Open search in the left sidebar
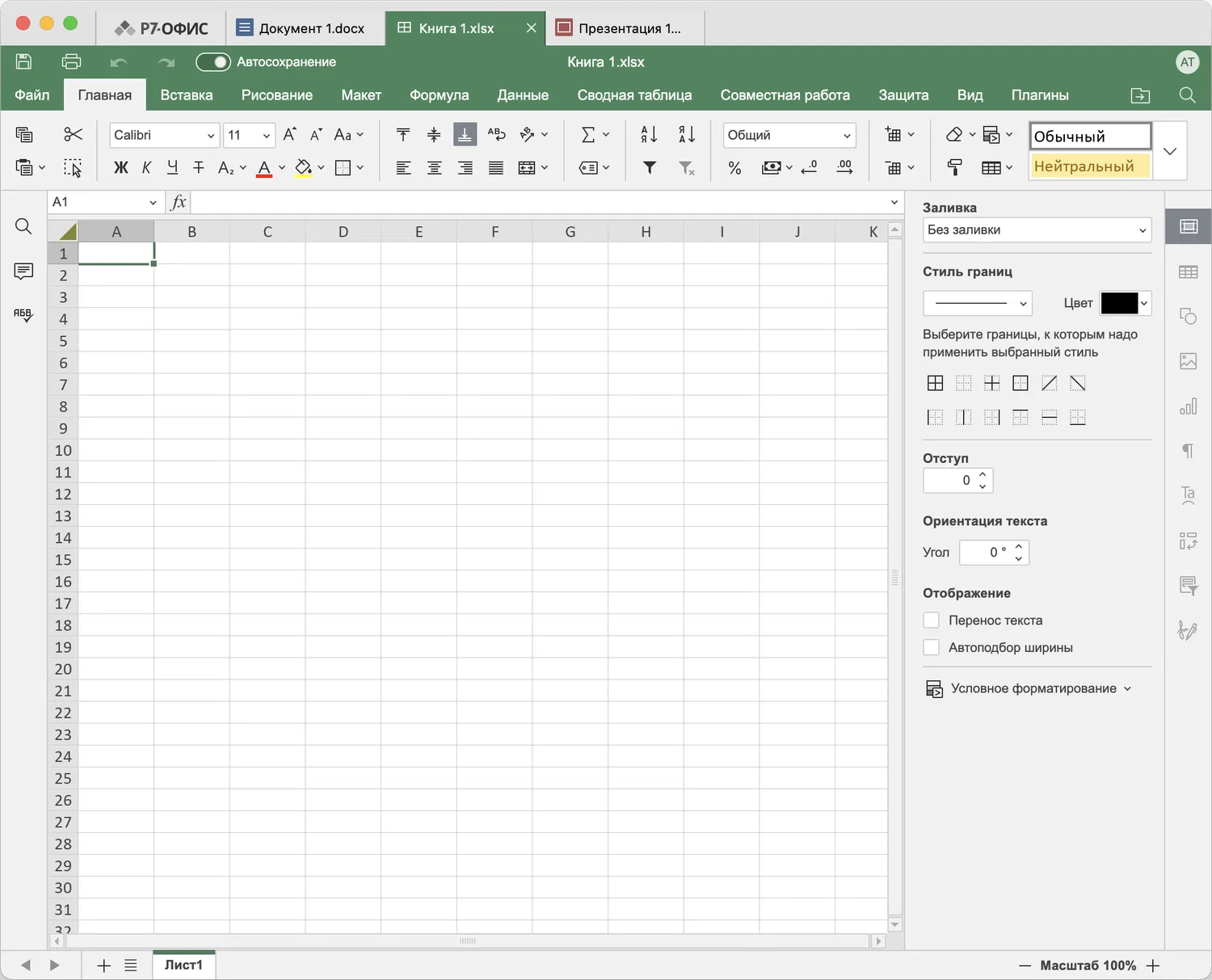1212x980 pixels. [x=23, y=226]
